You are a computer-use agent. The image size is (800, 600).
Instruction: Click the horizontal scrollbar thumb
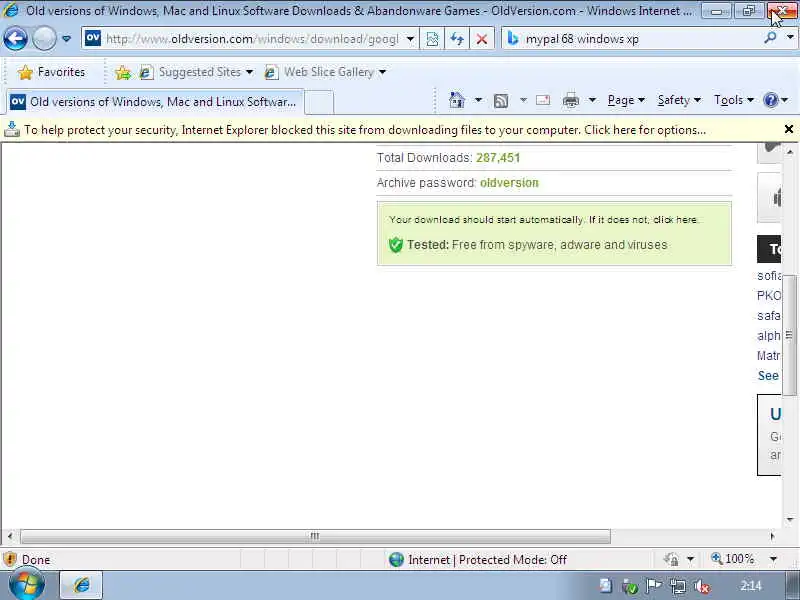click(x=315, y=536)
